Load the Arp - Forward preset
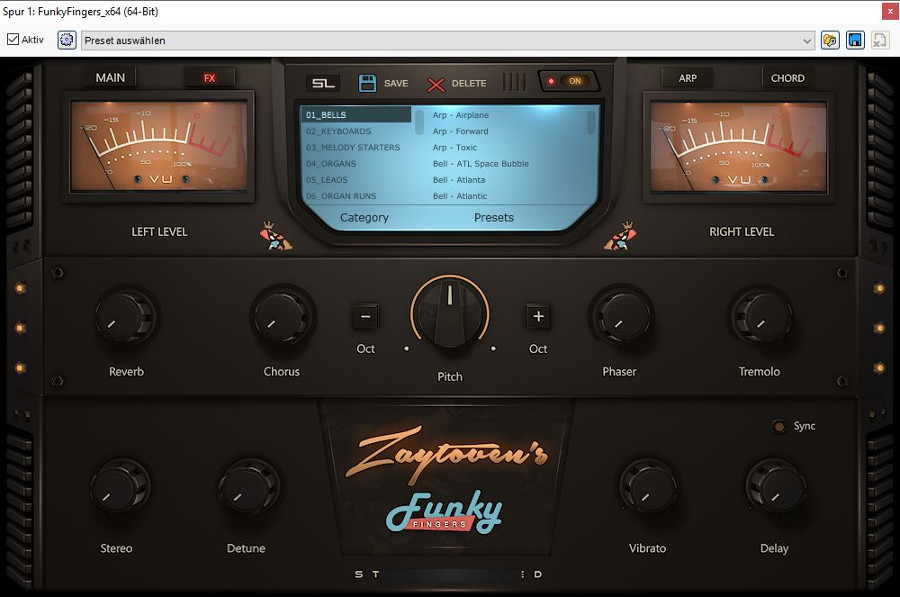This screenshot has height=597, width=900. 460,131
